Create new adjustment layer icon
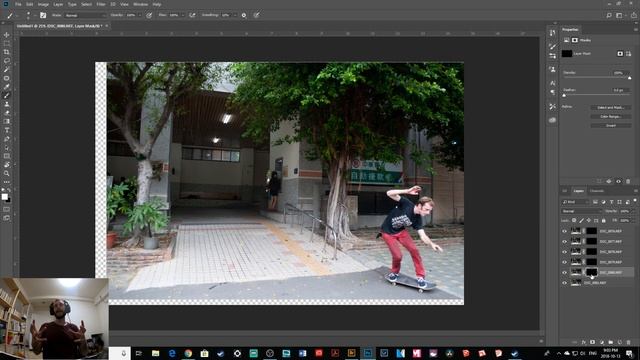 point(601,342)
